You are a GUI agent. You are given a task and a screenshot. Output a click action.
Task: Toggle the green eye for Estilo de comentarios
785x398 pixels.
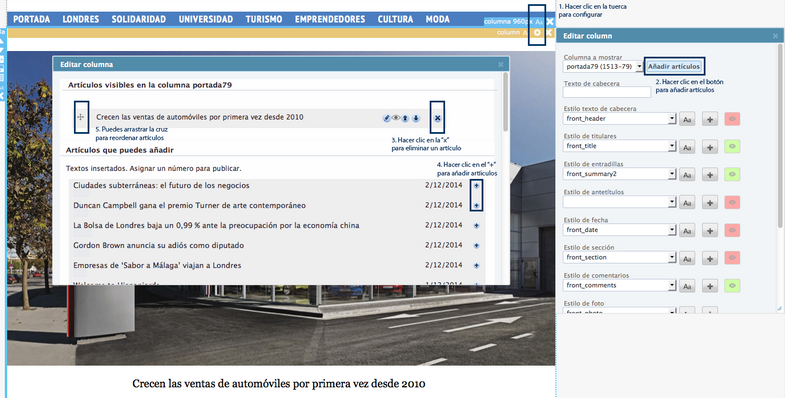tap(732, 286)
